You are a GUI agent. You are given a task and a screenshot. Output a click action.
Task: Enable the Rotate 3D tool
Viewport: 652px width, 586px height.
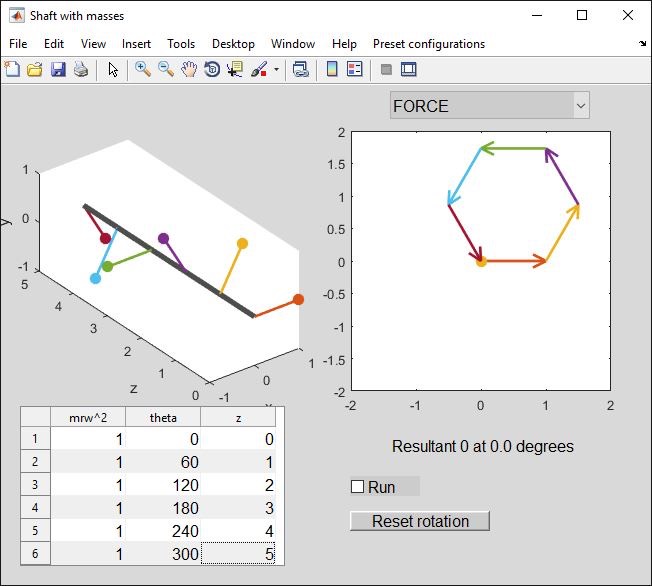pyautogui.click(x=212, y=70)
